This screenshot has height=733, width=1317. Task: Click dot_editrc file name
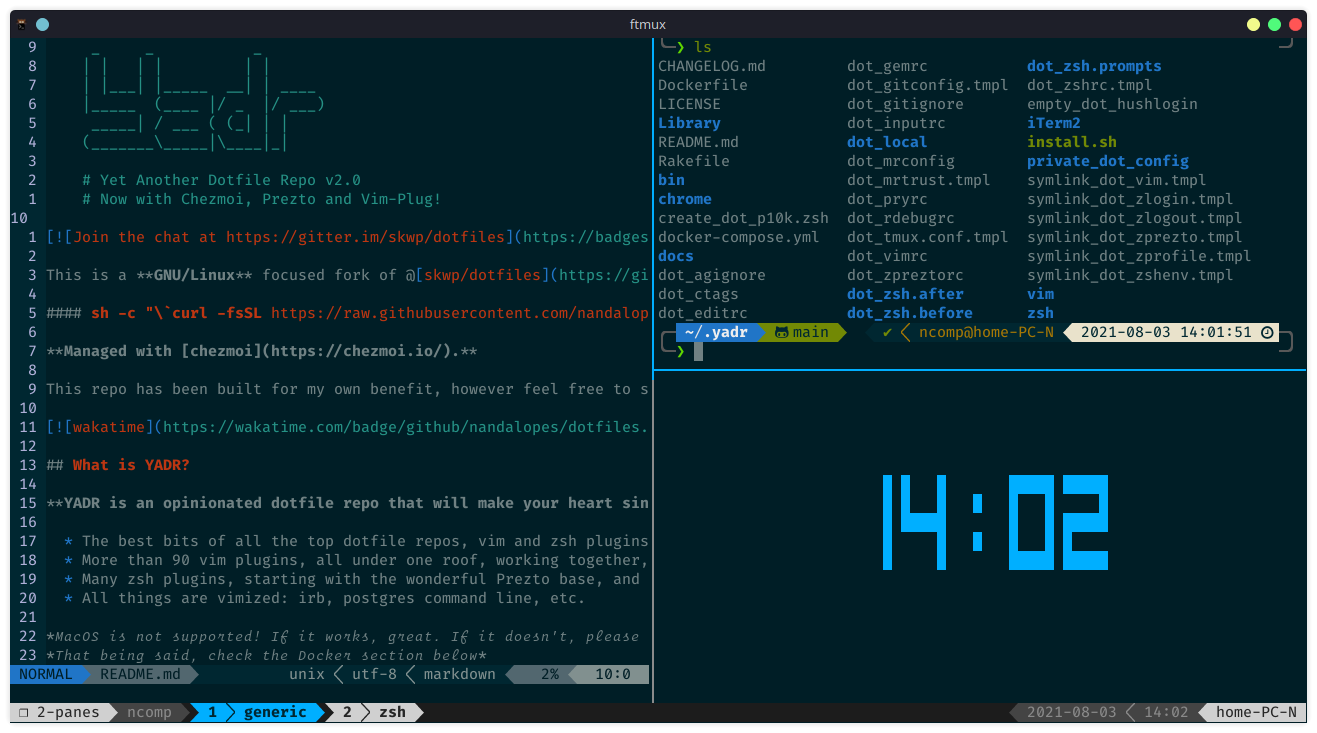click(x=703, y=313)
